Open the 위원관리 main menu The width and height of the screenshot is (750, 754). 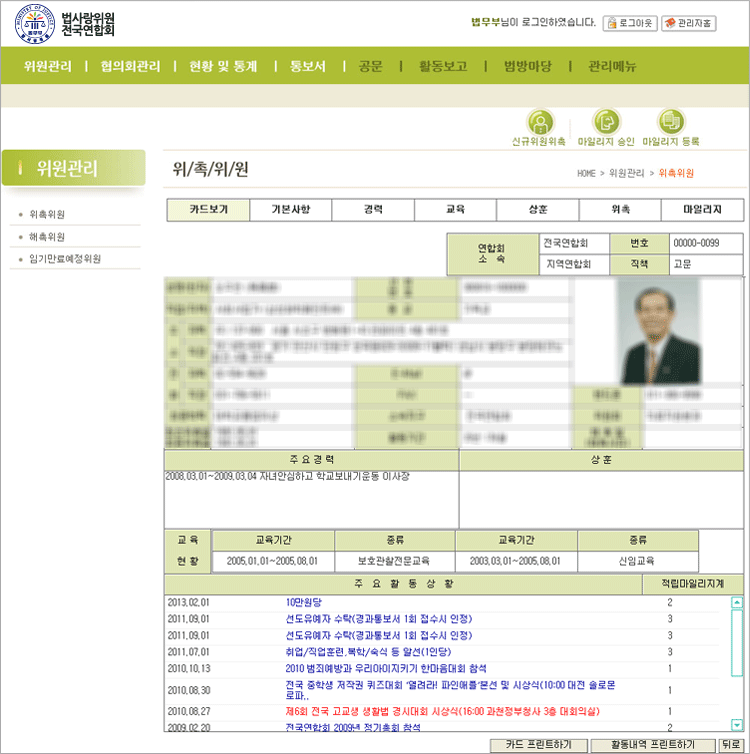tap(47, 67)
